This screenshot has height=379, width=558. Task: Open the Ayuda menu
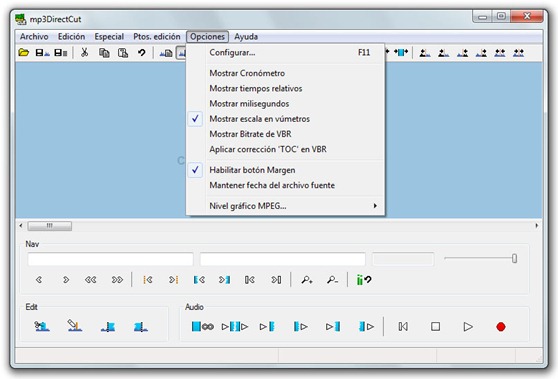pos(246,37)
